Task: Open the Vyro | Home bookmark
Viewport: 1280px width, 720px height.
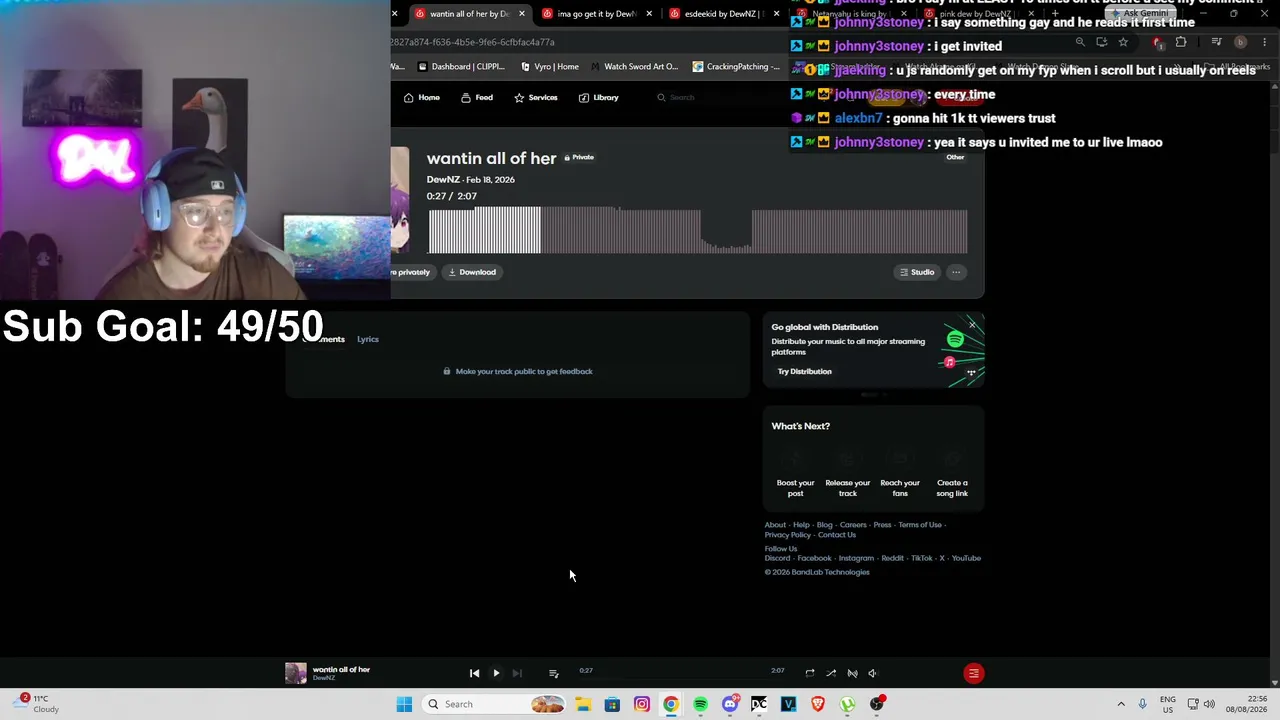Action: click(x=550, y=67)
